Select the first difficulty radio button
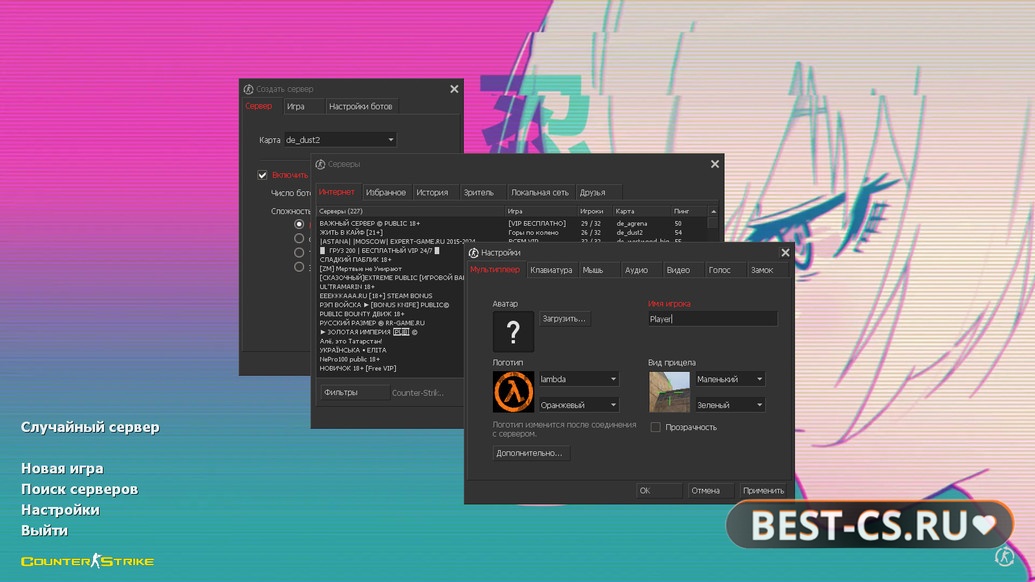 point(299,224)
